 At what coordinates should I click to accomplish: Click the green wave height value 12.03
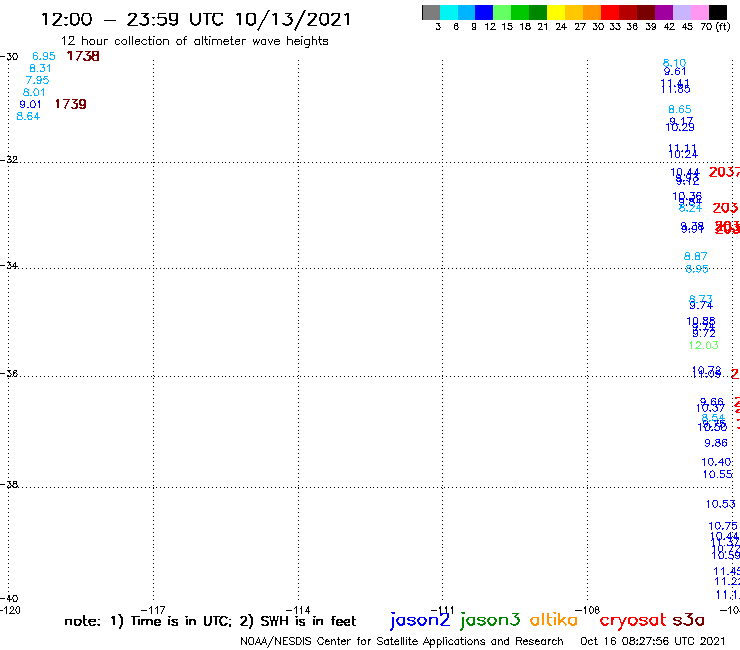point(704,346)
